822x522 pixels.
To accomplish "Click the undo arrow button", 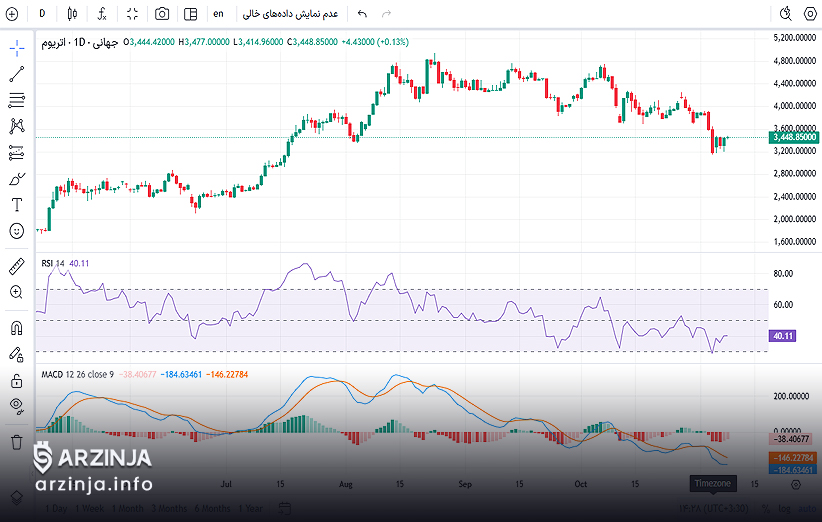I will (x=362, y=14).
